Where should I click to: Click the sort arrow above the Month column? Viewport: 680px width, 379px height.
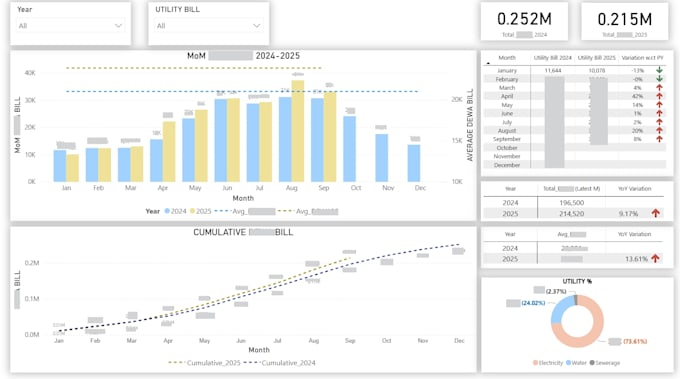[x=488, y=63]
